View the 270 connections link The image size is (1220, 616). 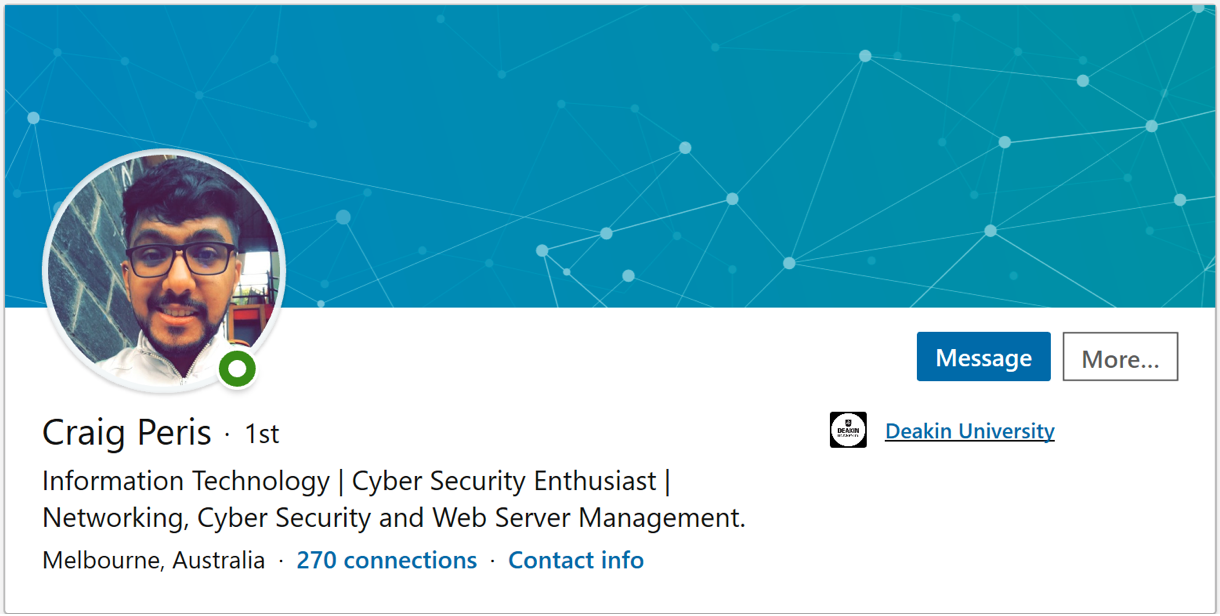[x=386, y=560]
